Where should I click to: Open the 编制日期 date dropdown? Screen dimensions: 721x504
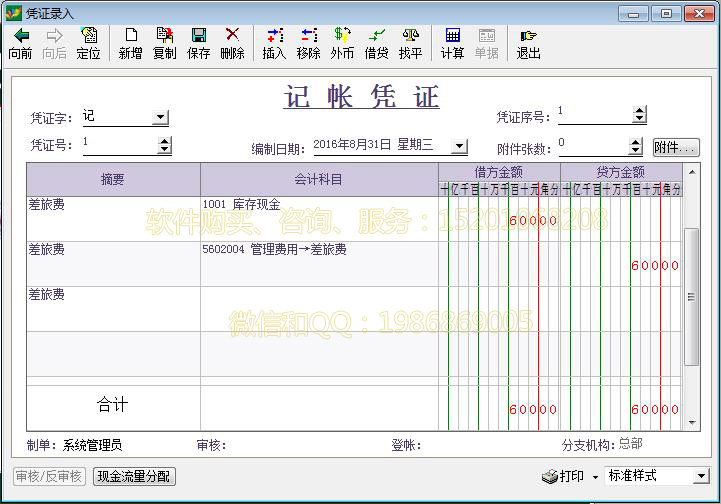[459, 146]
